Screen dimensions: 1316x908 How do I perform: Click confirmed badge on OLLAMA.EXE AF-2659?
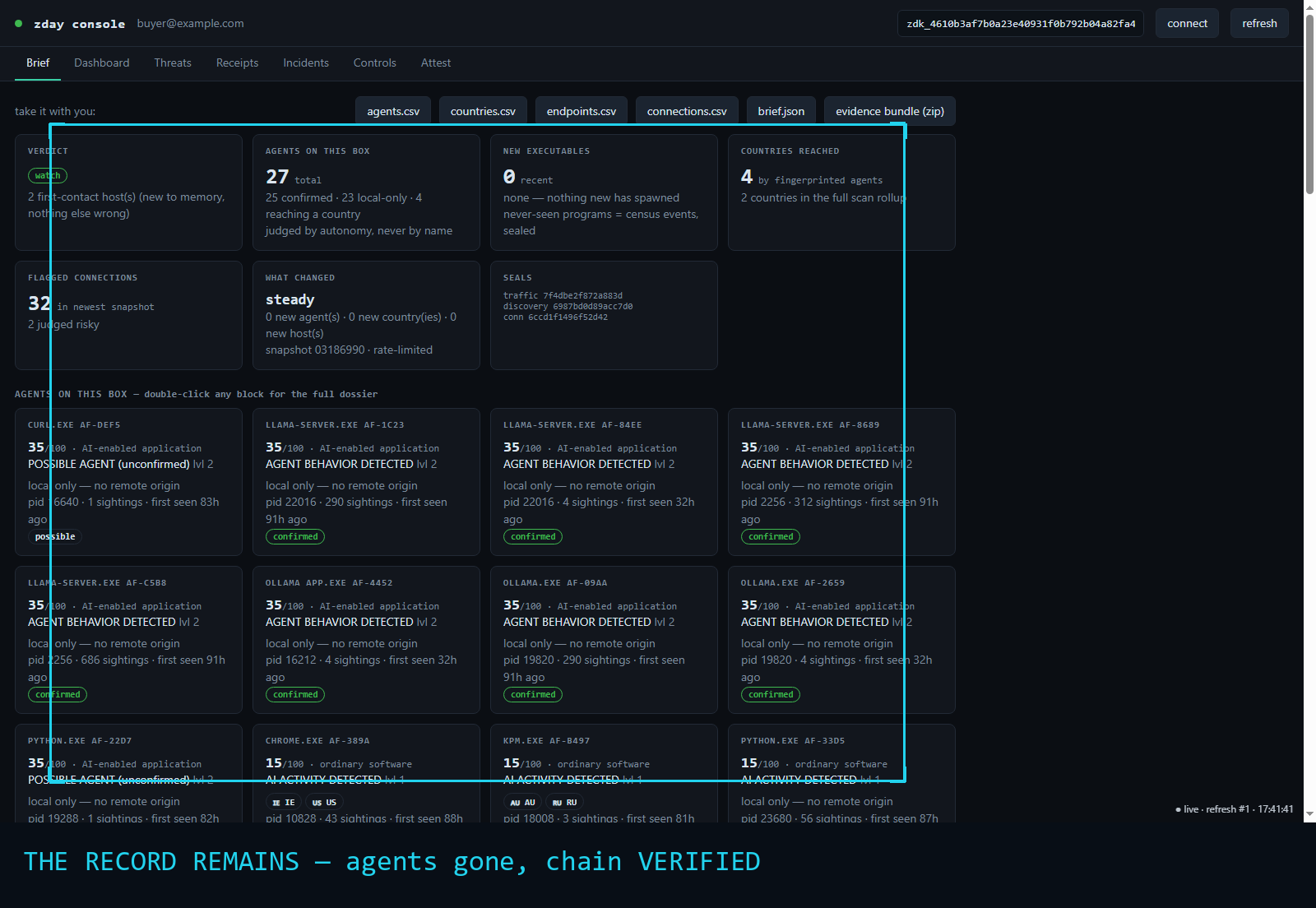771,694
